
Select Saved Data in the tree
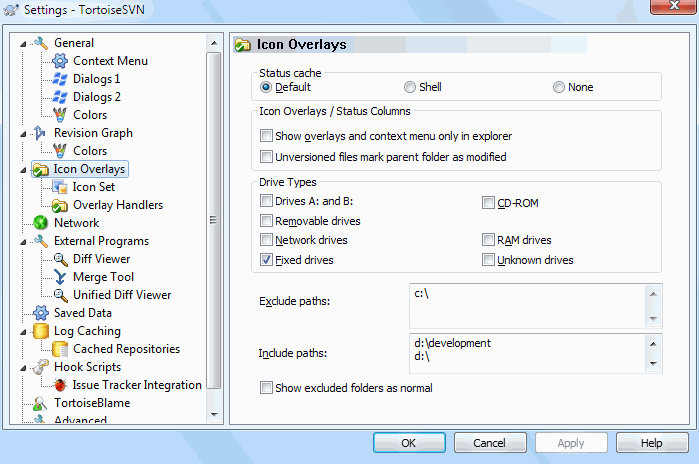[x=82, y=313]
